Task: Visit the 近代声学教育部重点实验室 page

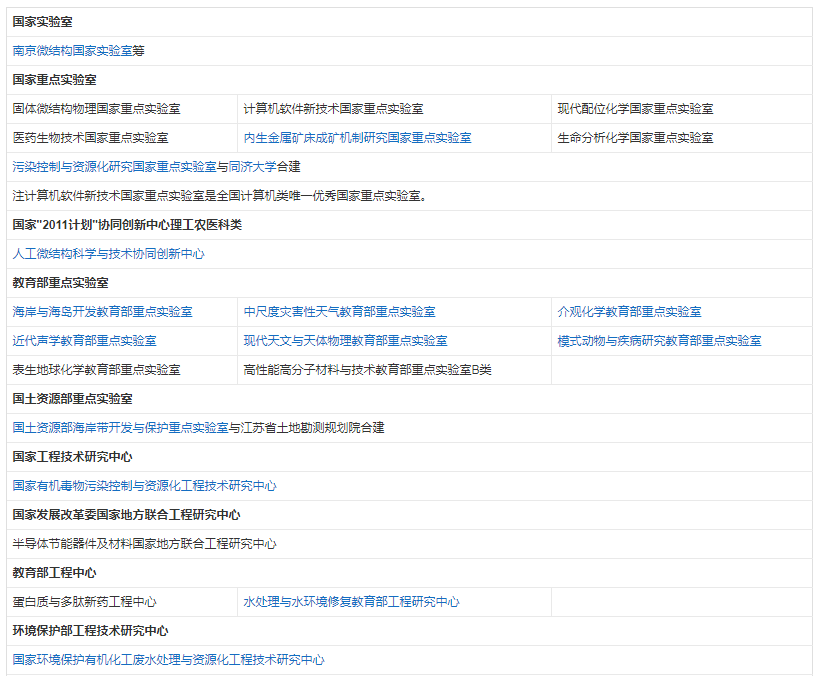Action: pos(84,340)
